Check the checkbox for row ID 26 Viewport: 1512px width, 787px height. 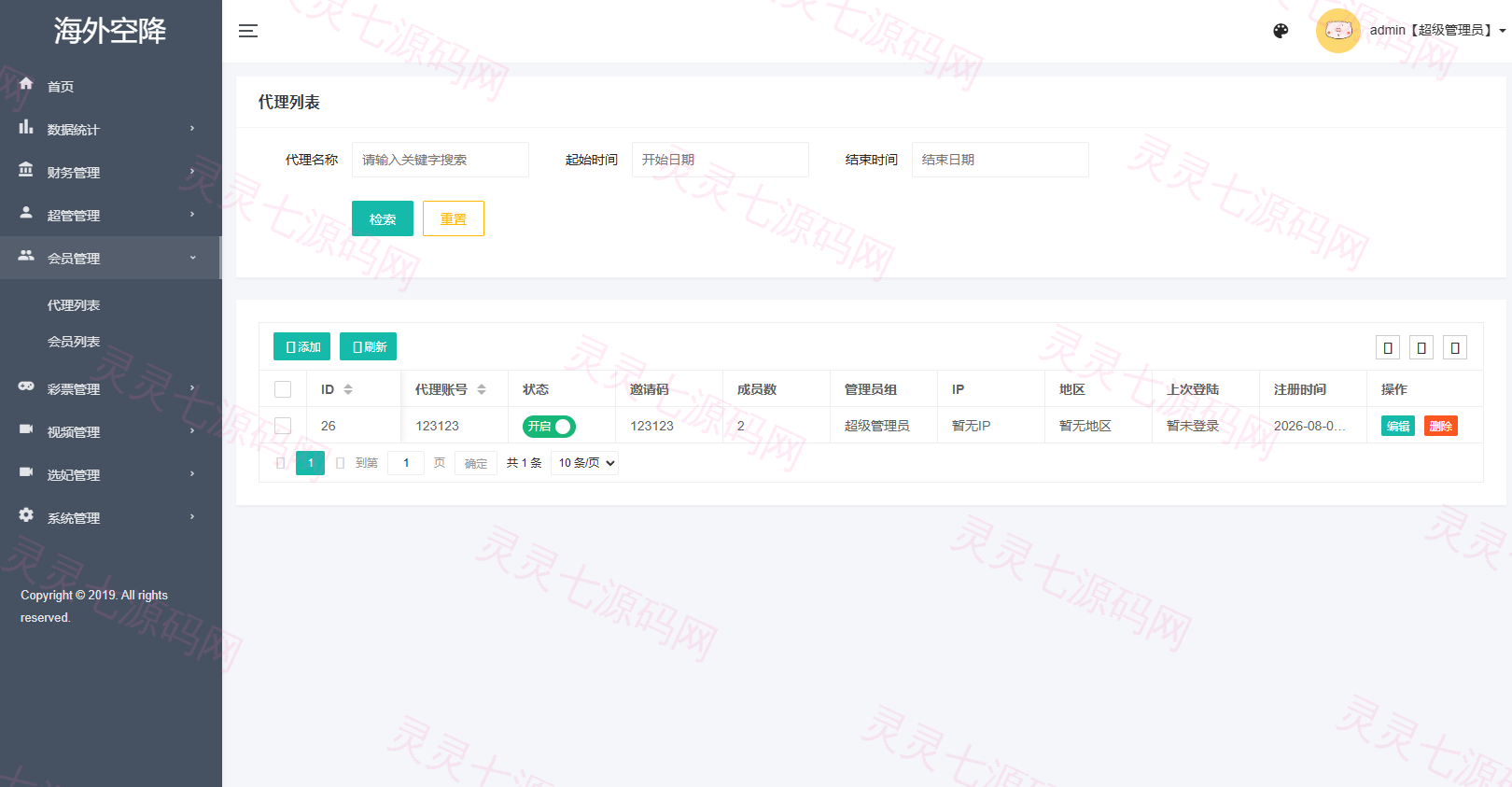[x=283, y=426]
